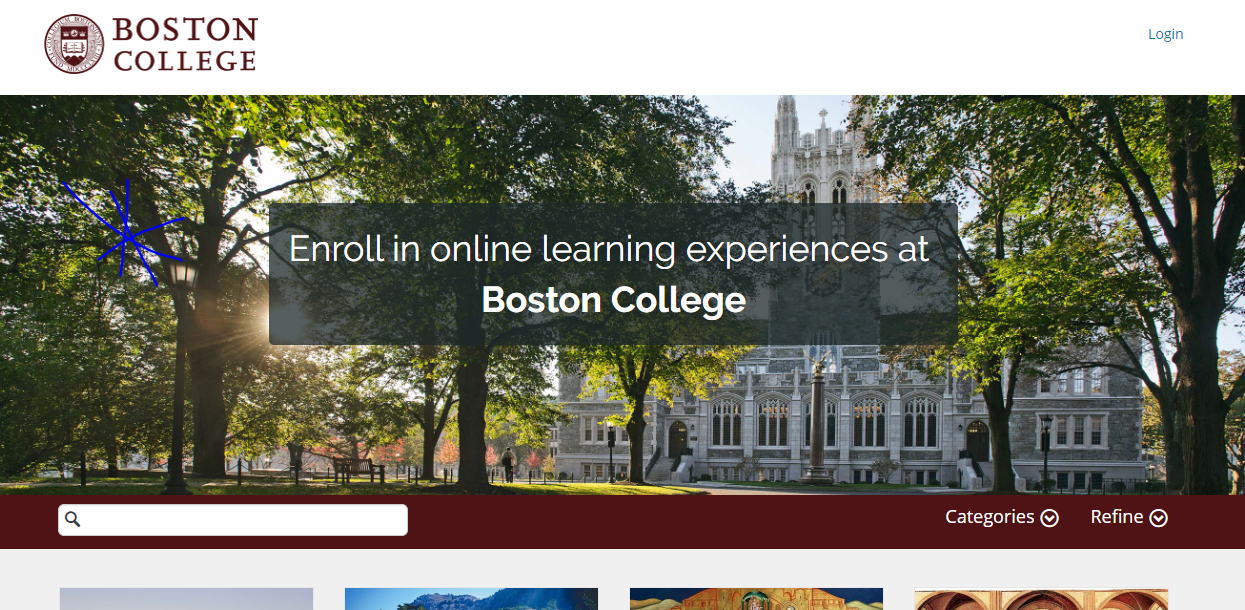Click the magnifying glass search icon
Screen dimensions: 1245x610
(x=72, y=519)
